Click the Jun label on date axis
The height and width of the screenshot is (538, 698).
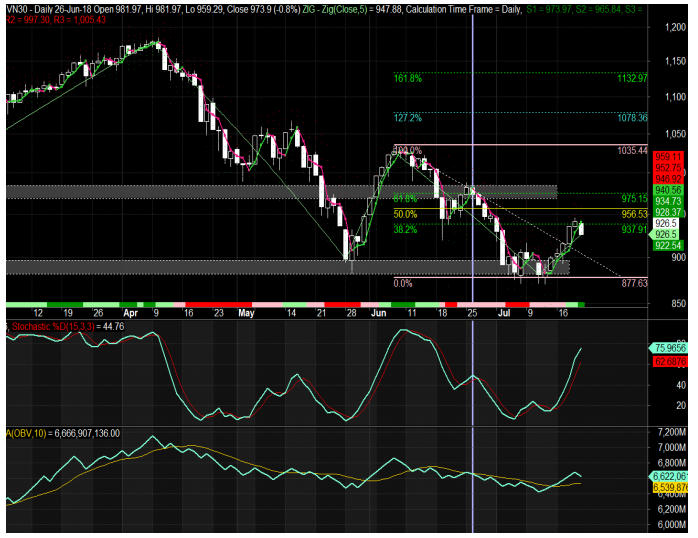click(x=378, y=313)
